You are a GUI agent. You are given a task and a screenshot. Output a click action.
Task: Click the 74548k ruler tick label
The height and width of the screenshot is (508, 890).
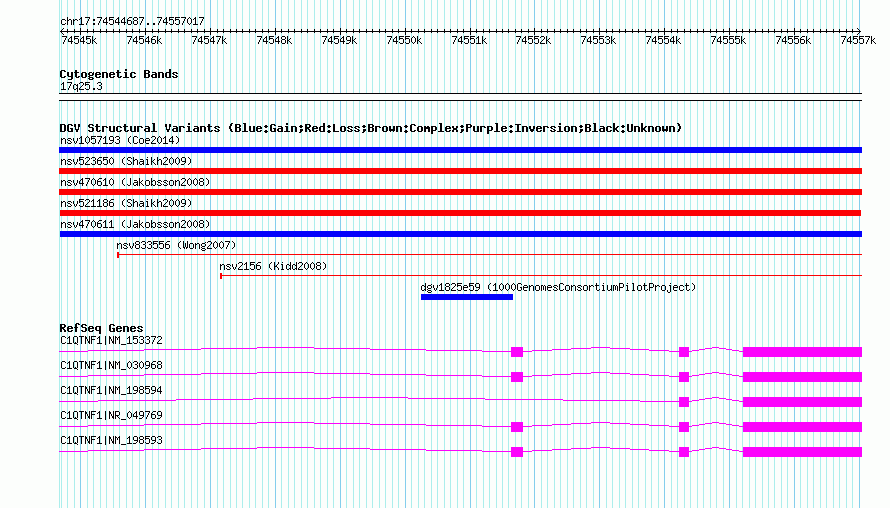[274, 40]
